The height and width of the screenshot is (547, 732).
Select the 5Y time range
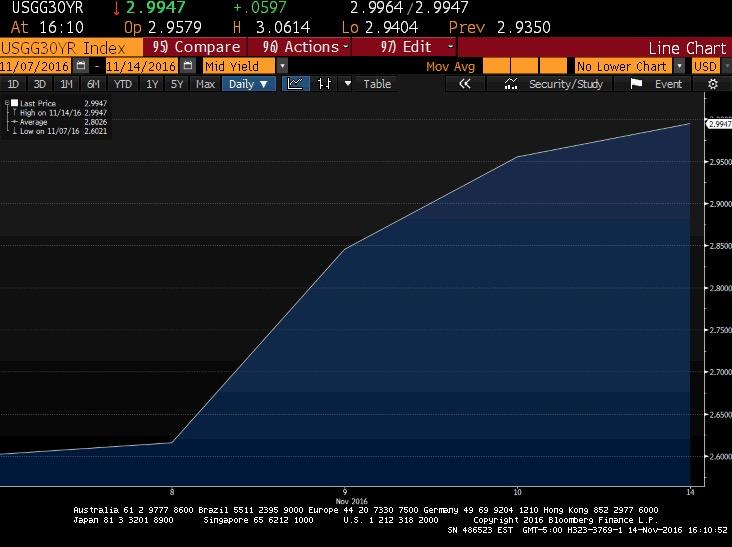(177, 84)
